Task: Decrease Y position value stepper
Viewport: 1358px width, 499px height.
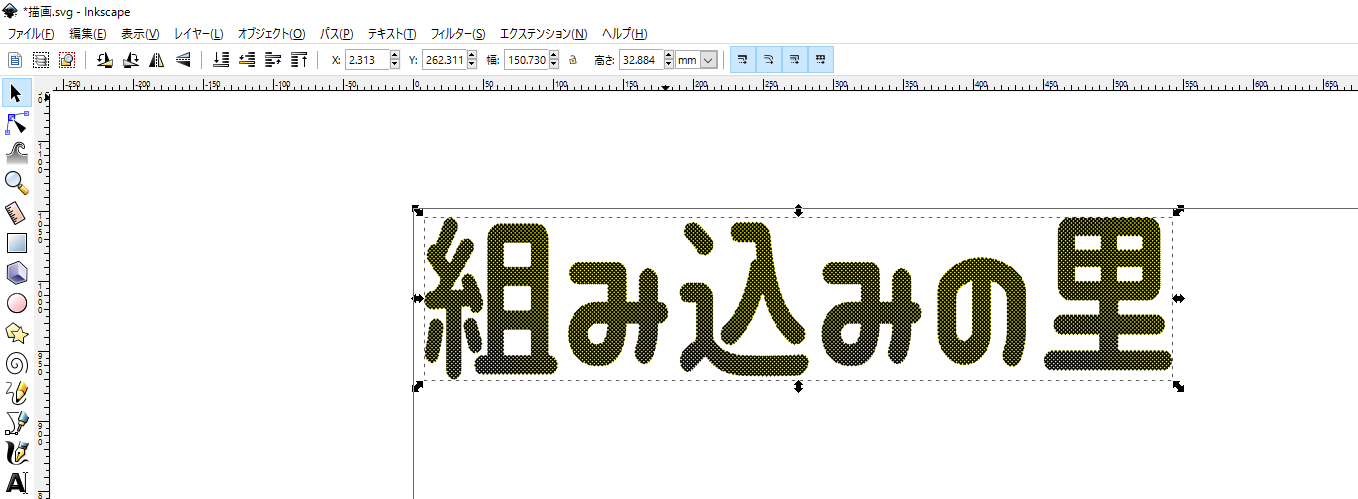Action: coord(472,65)
